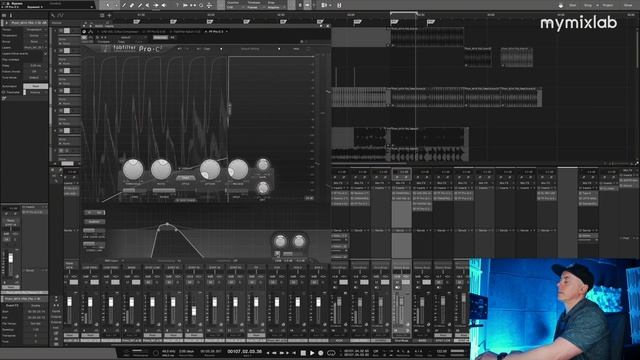
Task: Click the fast-forward button in the transport
Action: (282, 353)
